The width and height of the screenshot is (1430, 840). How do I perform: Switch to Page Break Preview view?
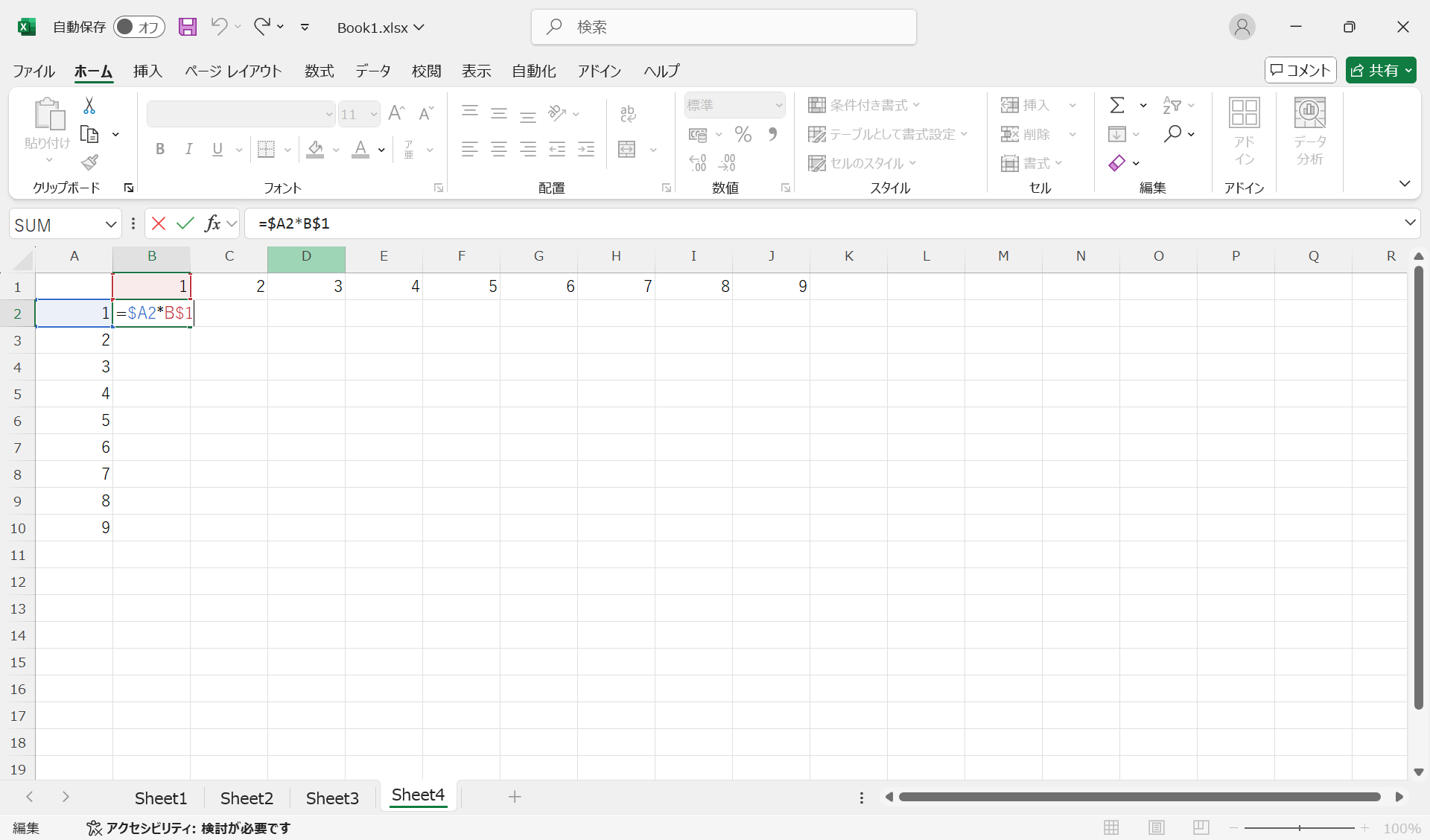click(1201, 827)
